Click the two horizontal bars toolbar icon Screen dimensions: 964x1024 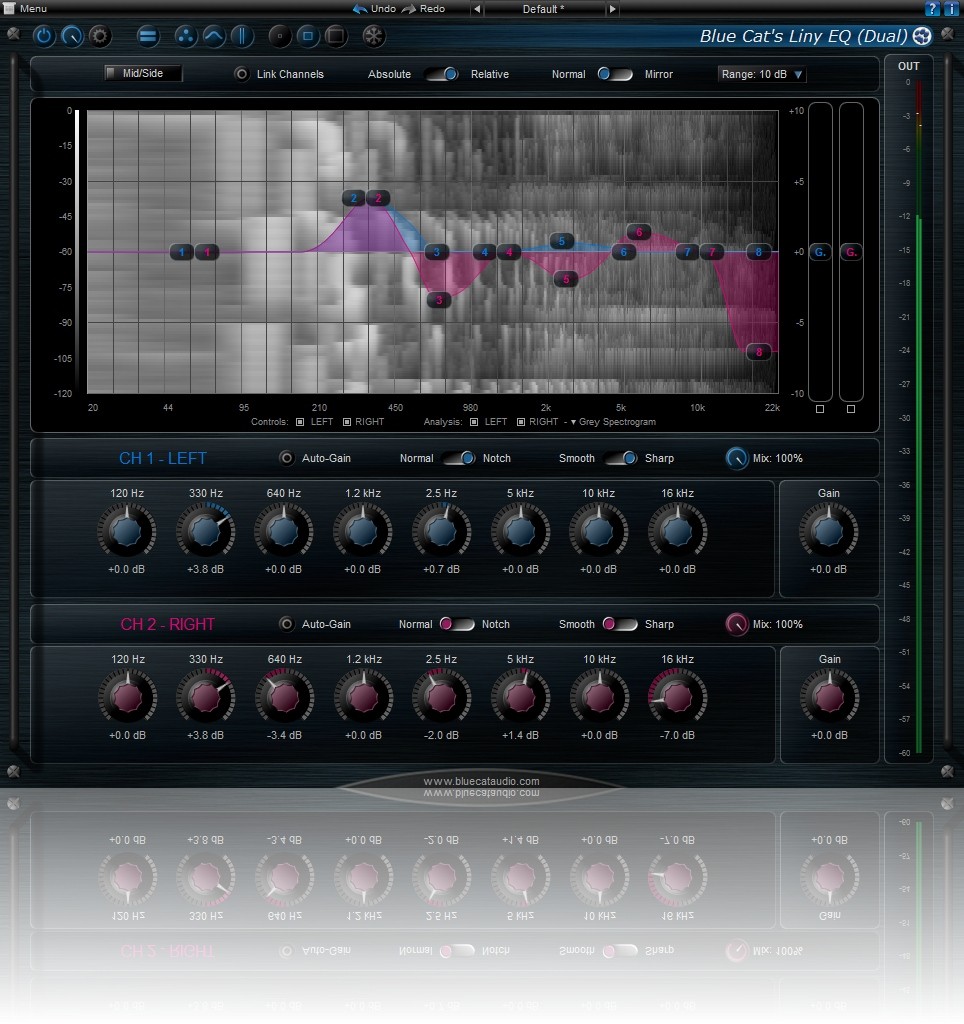click(148, 36)
